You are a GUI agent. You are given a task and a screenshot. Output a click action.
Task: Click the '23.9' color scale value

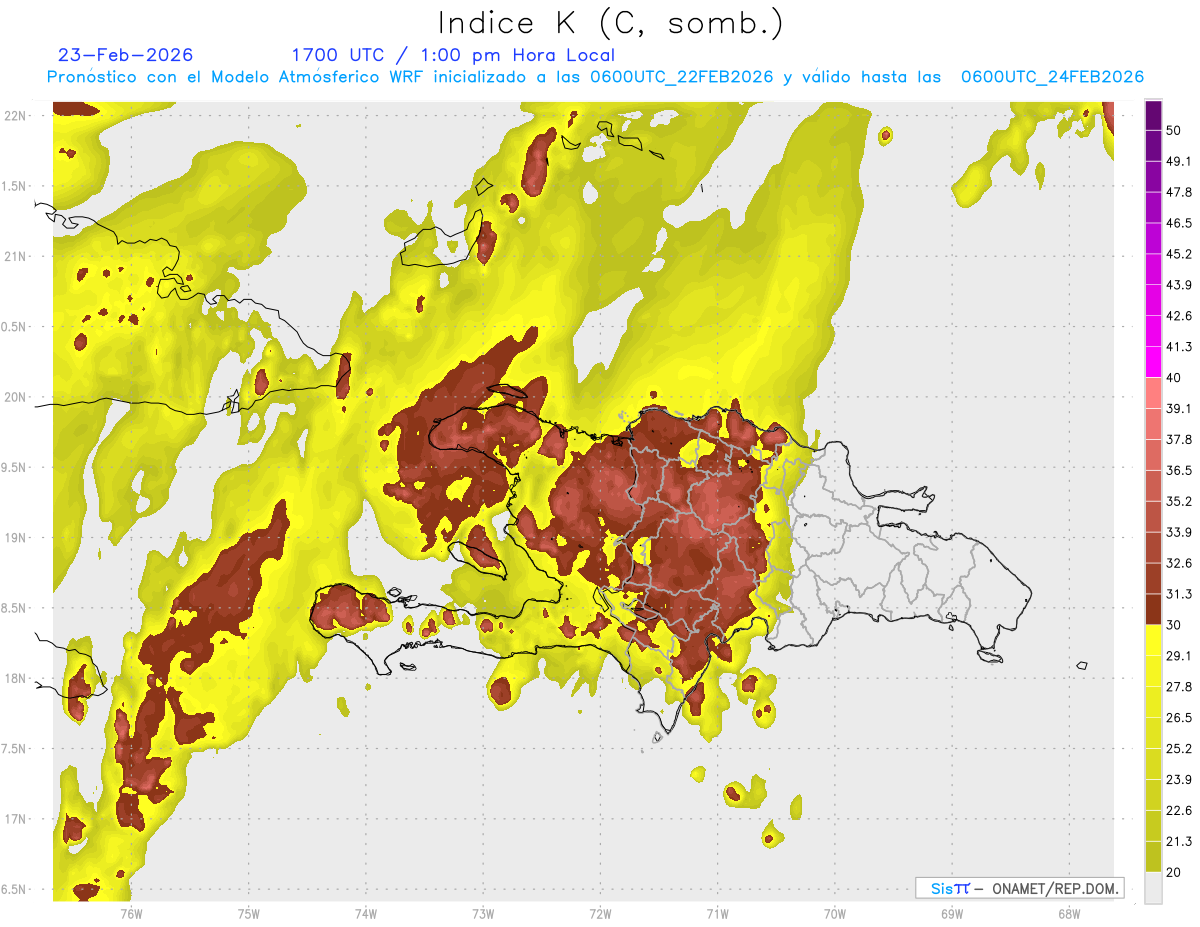point(1179,780)
